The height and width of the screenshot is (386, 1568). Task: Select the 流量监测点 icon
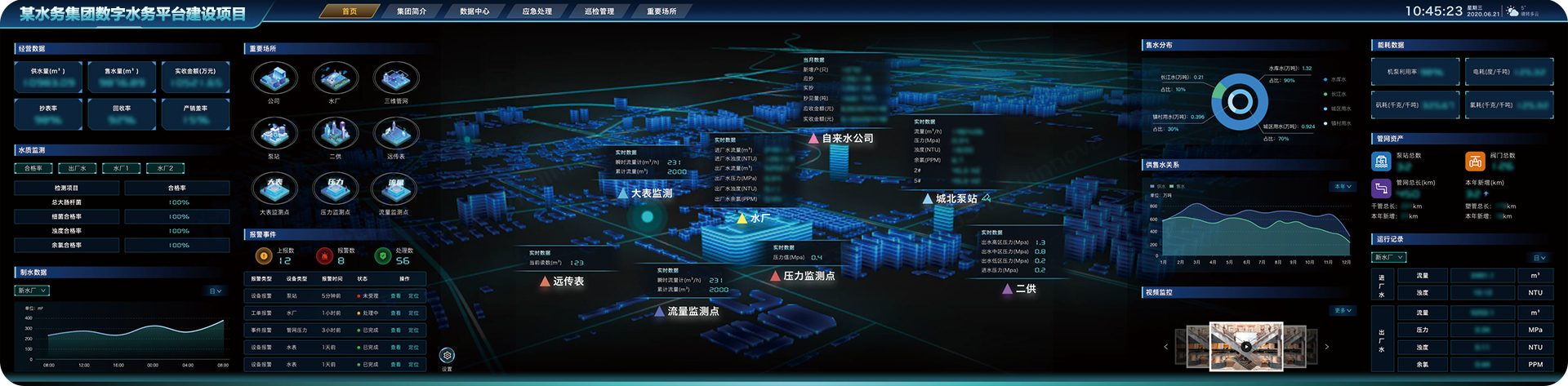pyautogui.click(x=394, y=189)
